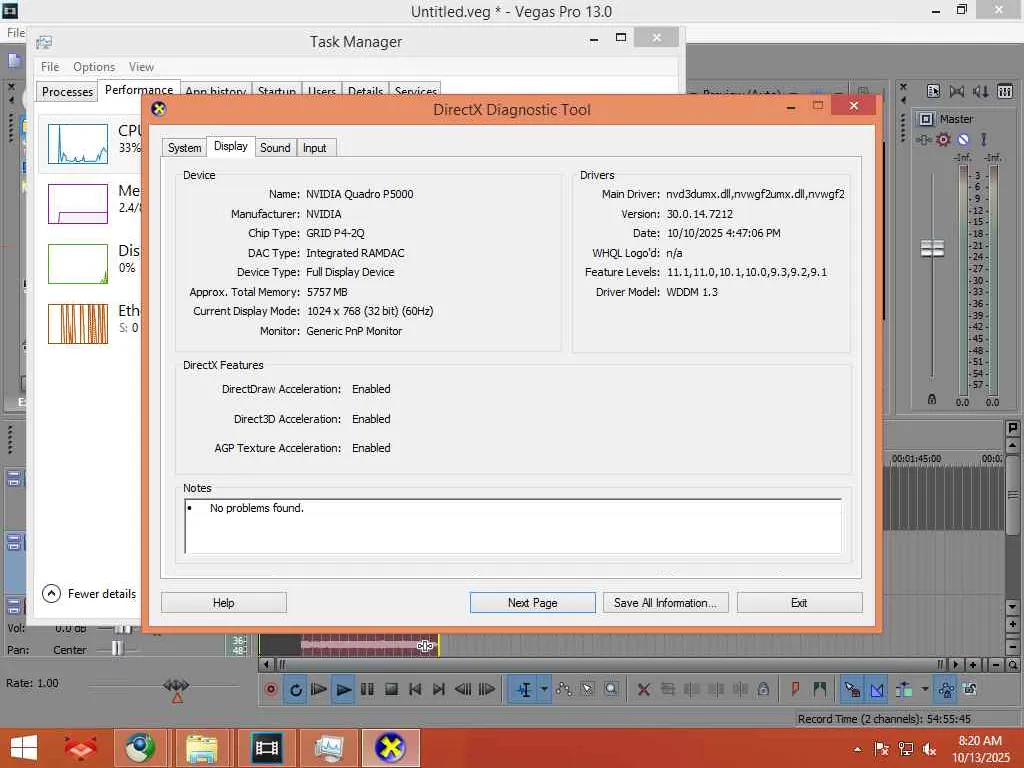
Task: Toggle Automatic Crossfades in Vegas toolbar
Action: pyautogui.click(x=877, y=689)
